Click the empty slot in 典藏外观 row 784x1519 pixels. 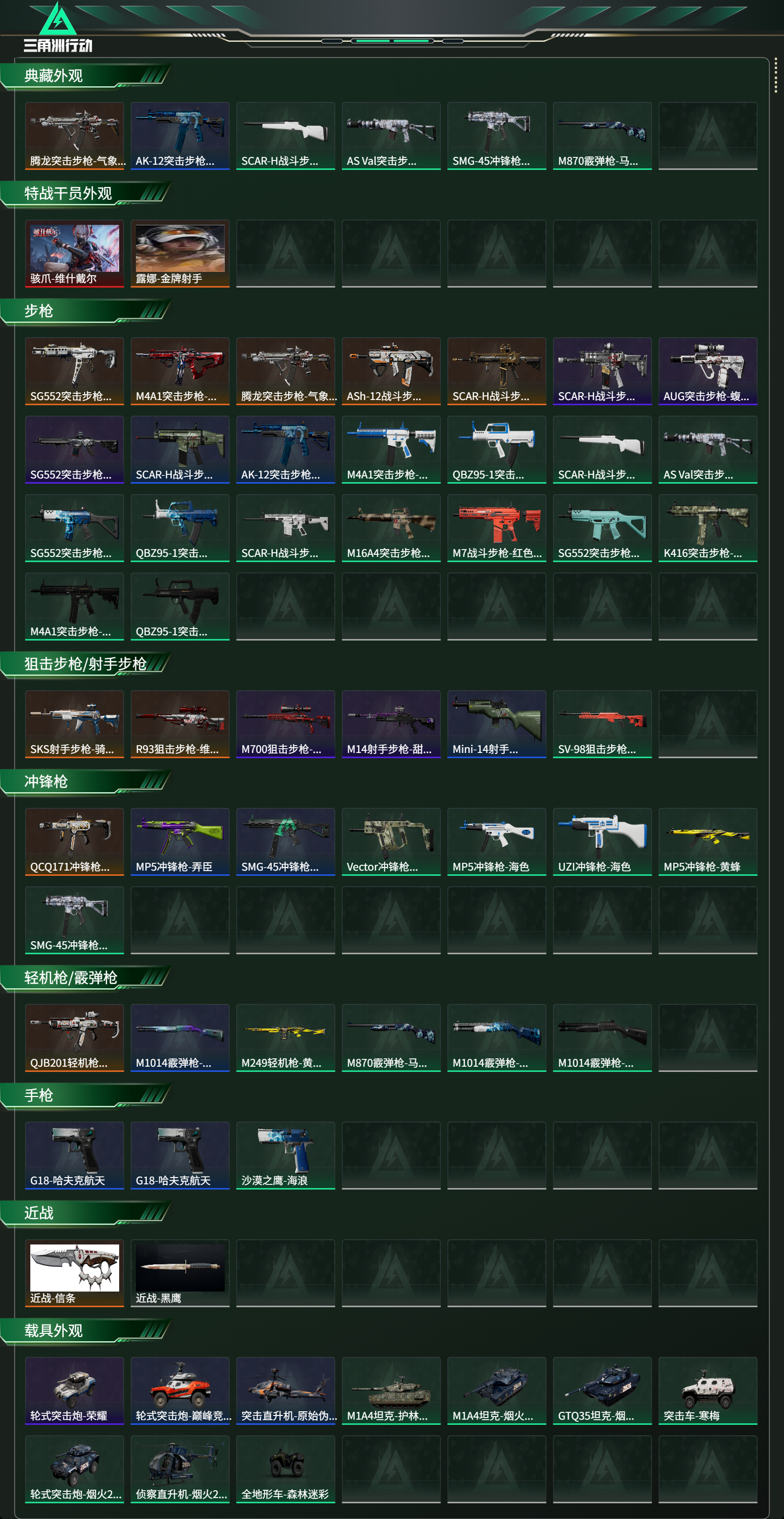pyautogui.click(x=707, y=136)
